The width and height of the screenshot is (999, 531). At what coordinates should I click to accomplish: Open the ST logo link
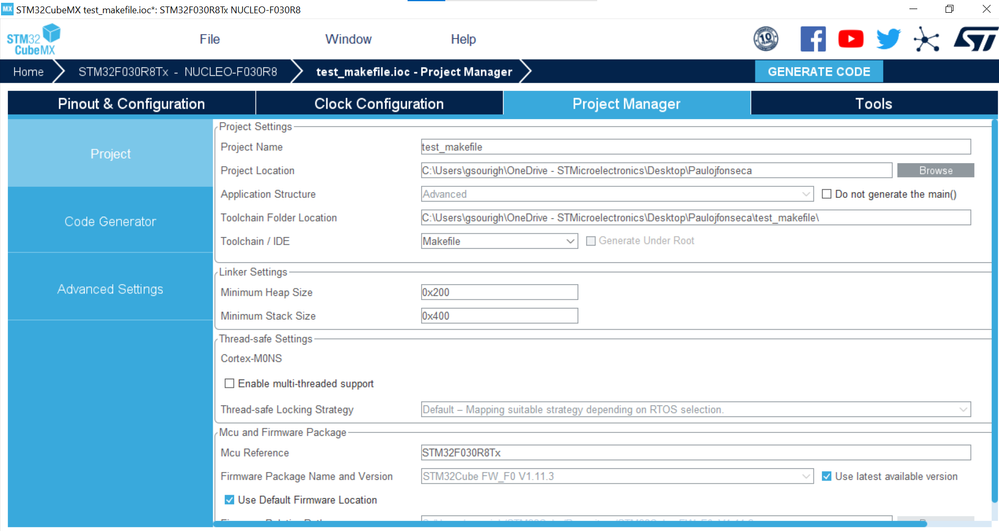[975, 39]
